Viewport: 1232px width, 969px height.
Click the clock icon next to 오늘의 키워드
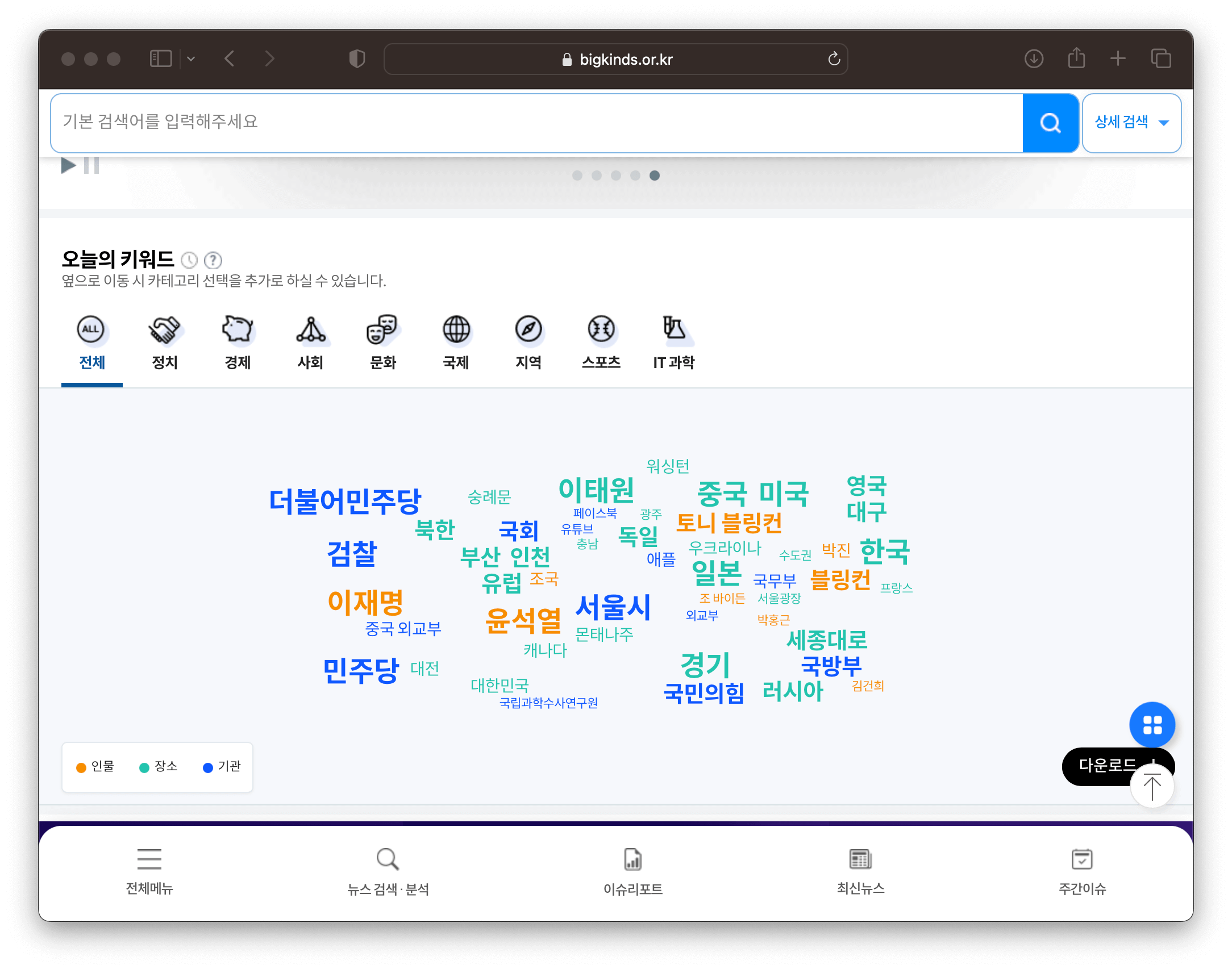189,260
